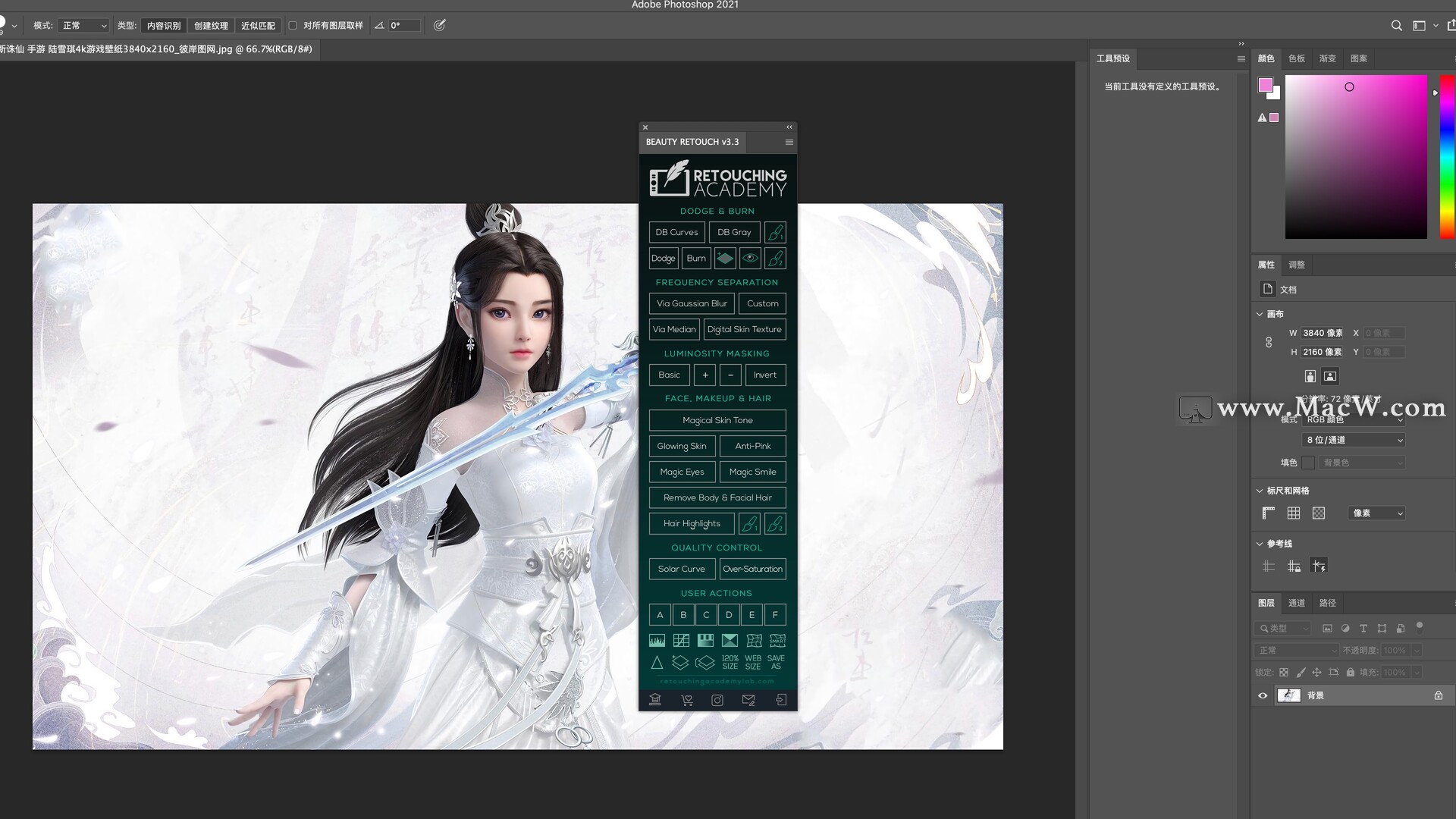Click the pink foreground color swatch
The height and width of the screenshot is (819, 1456).
[1265, 85]
